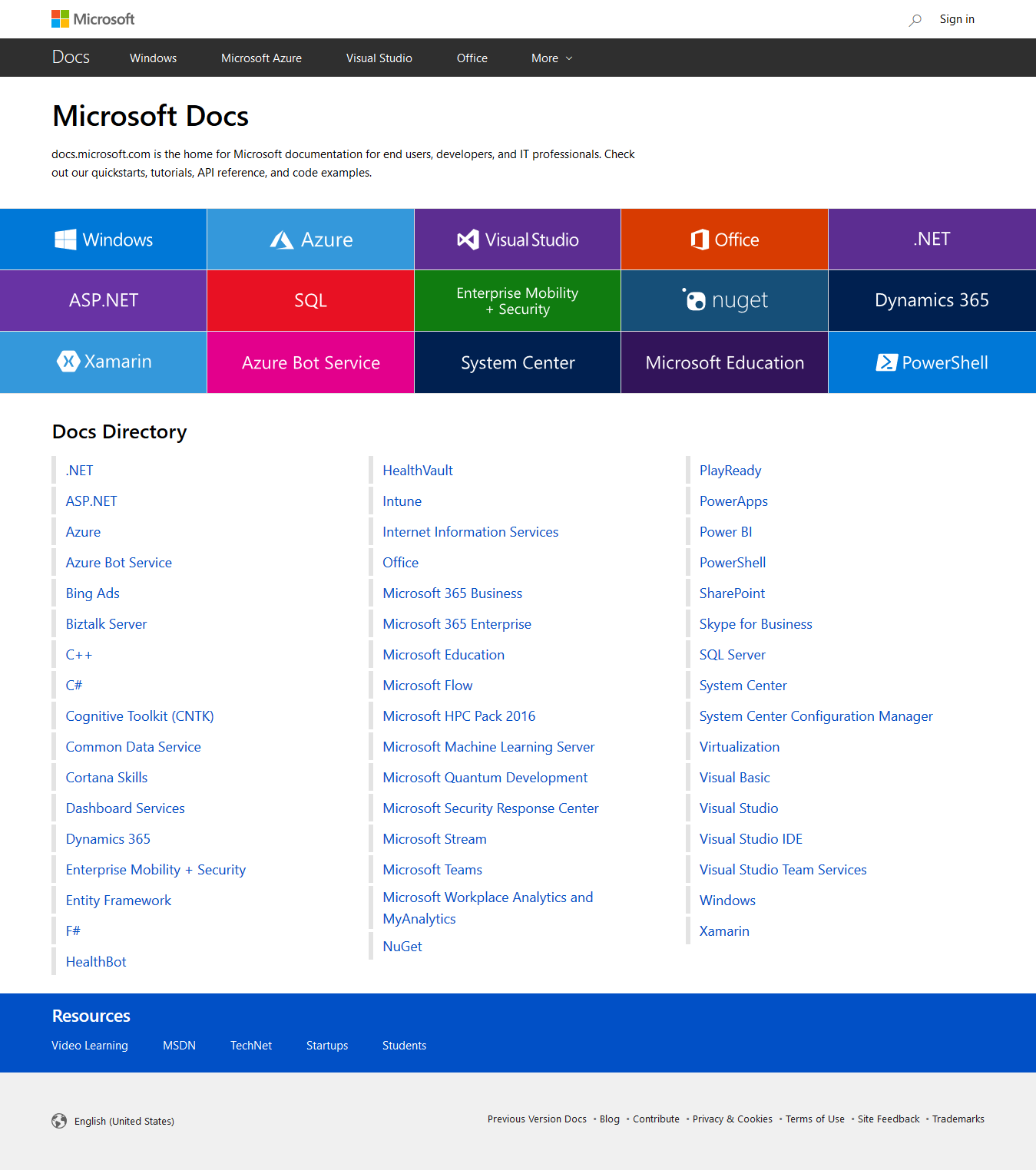The height and width of the screenshot is (1170, 1036).
Task: Select Office in the top navigation bar
Action: [472, 58]
